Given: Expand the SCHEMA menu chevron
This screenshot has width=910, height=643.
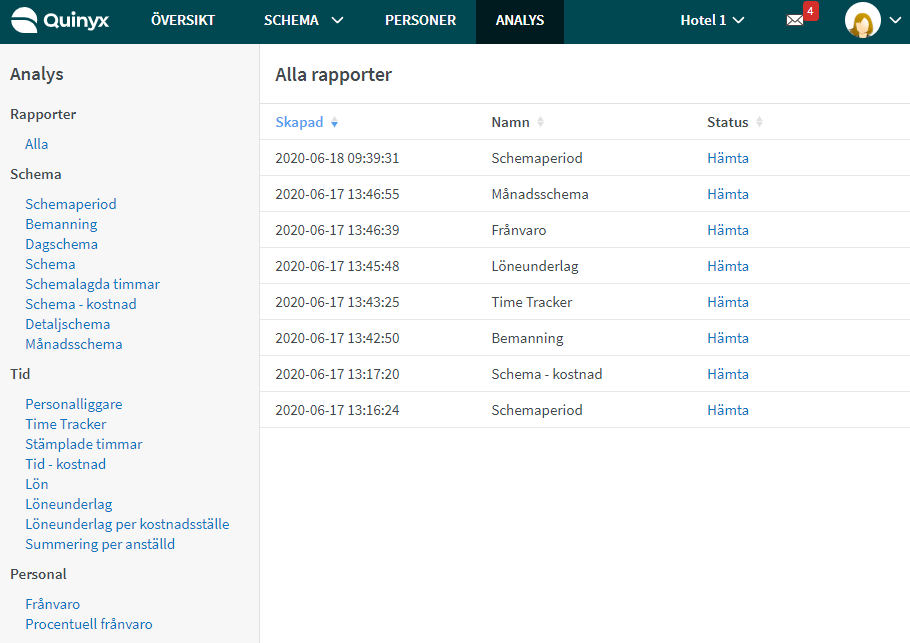Looking at the screenshot, I should point(337,20).
